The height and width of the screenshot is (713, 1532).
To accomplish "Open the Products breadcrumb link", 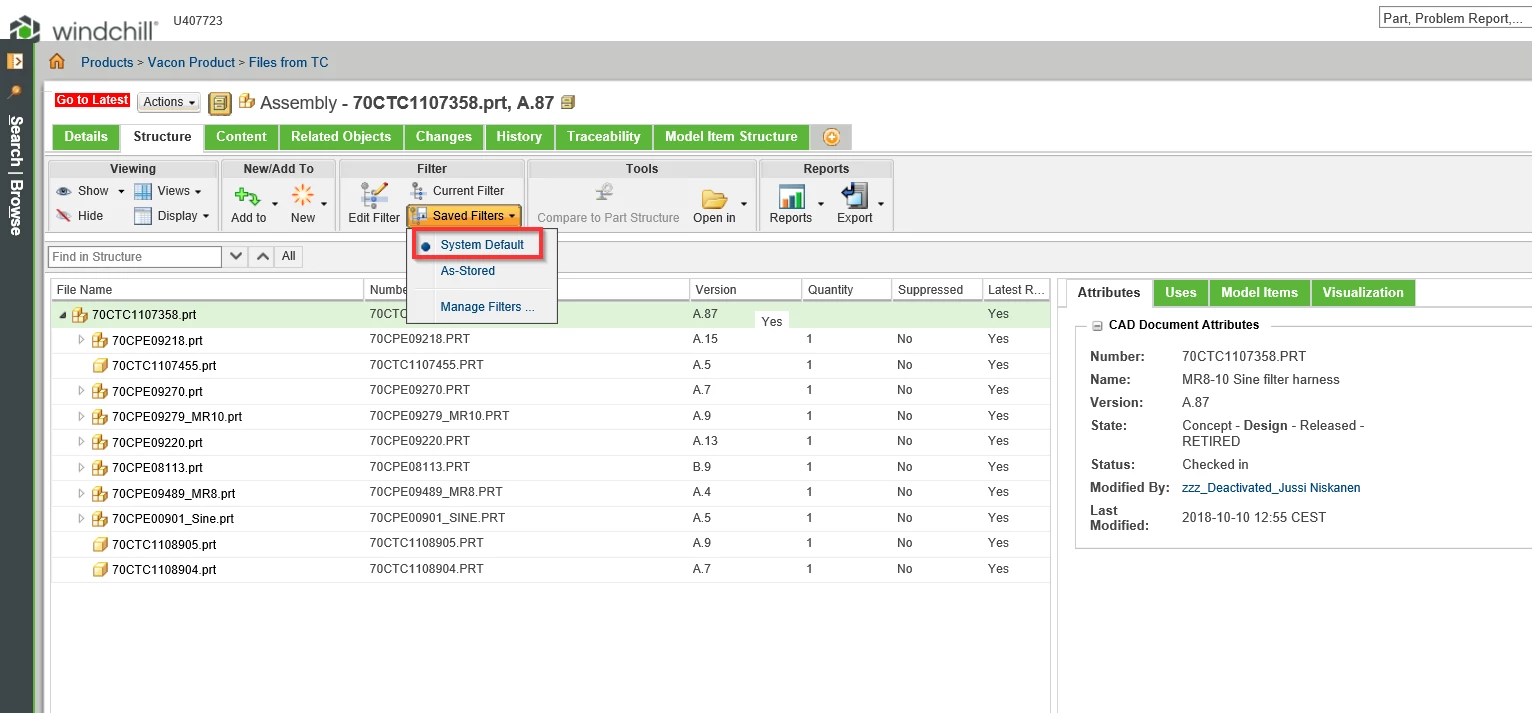I will pos(107,62).
